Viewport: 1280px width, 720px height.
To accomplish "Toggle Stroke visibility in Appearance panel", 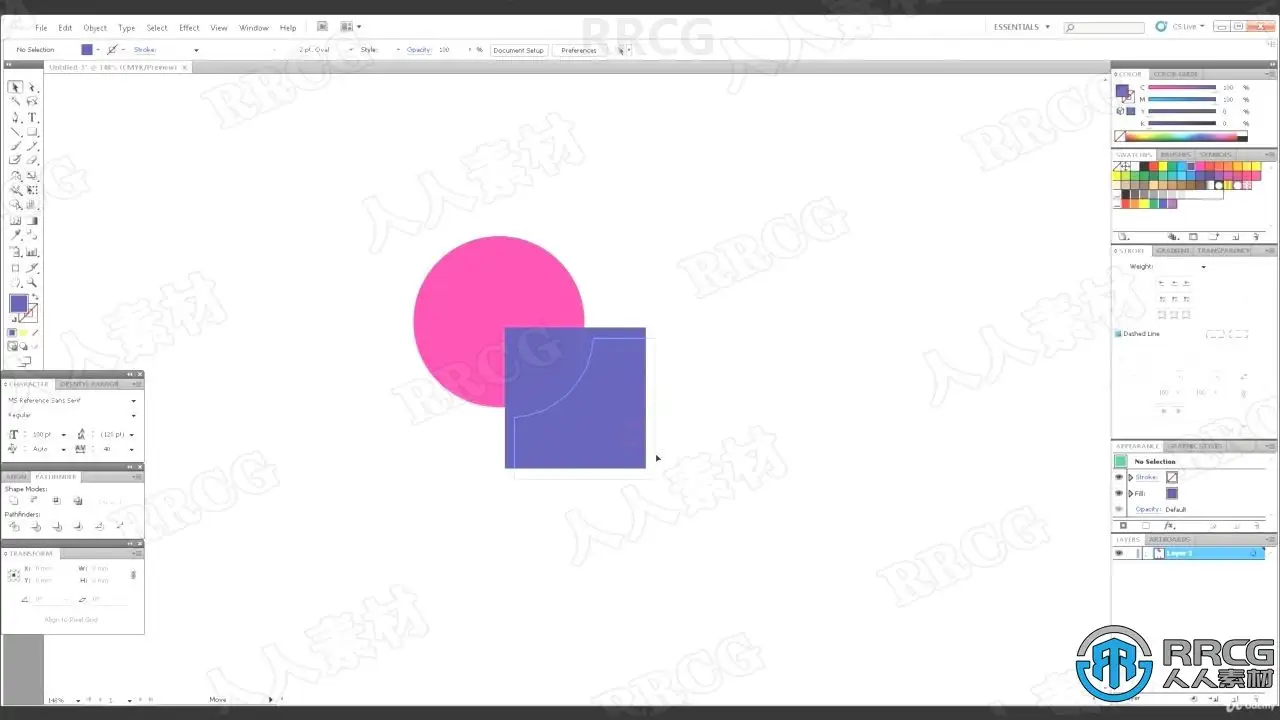I will (x=1119, y=477).
